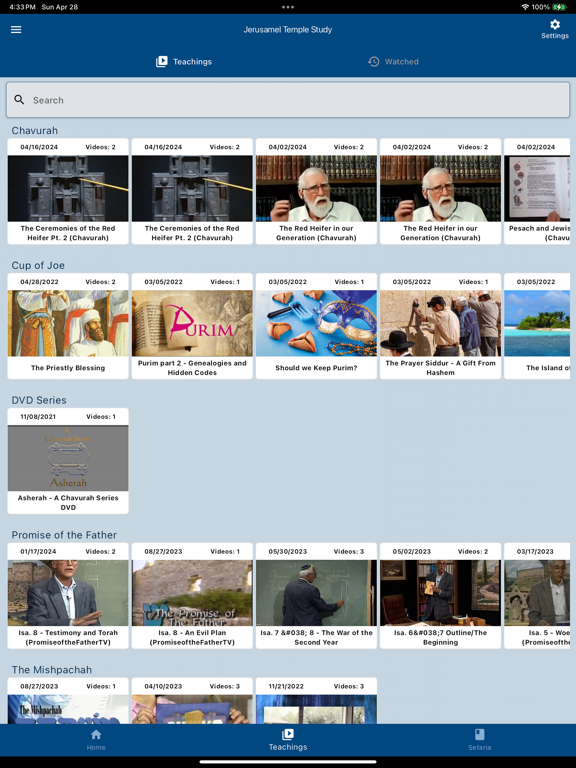This screenshot has height=768, width=576.
Task: Open The Priestly Blessing thumbnail
Action: coord(68,323)
